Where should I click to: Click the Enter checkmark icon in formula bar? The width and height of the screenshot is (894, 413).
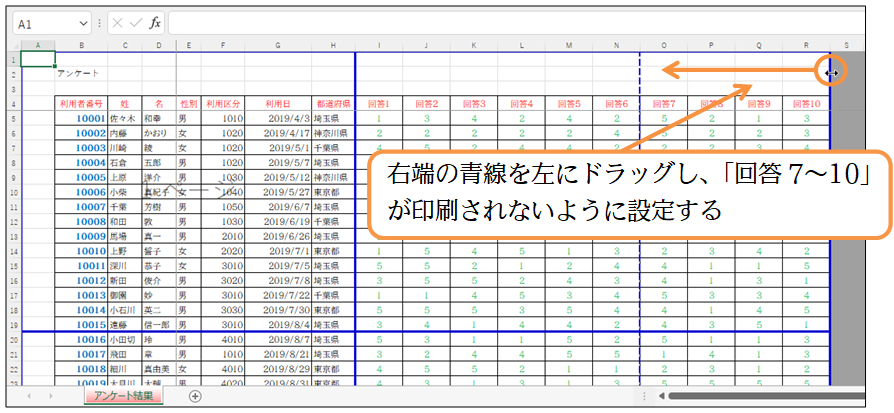click(136, 23)
